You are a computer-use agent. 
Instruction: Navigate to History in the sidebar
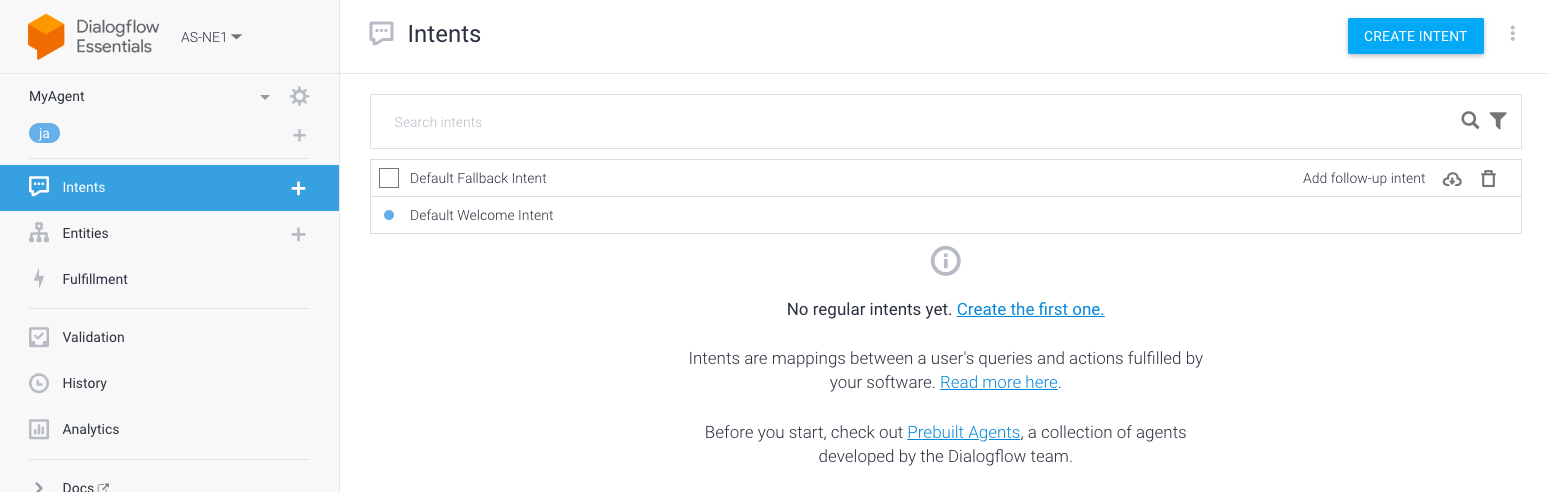(84, 383)
